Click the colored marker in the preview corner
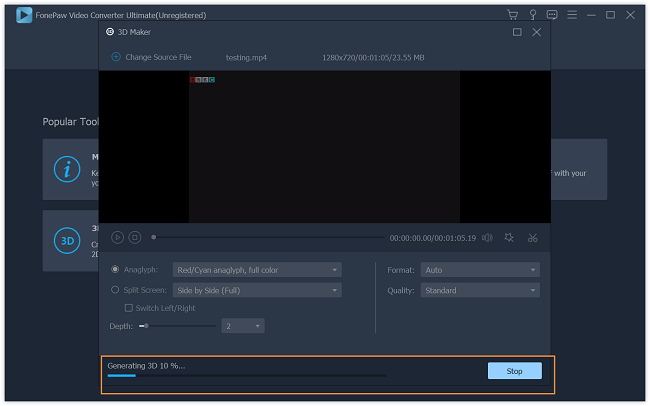The height and width of the screenshot is (406, 650). [x=202, y=80]
